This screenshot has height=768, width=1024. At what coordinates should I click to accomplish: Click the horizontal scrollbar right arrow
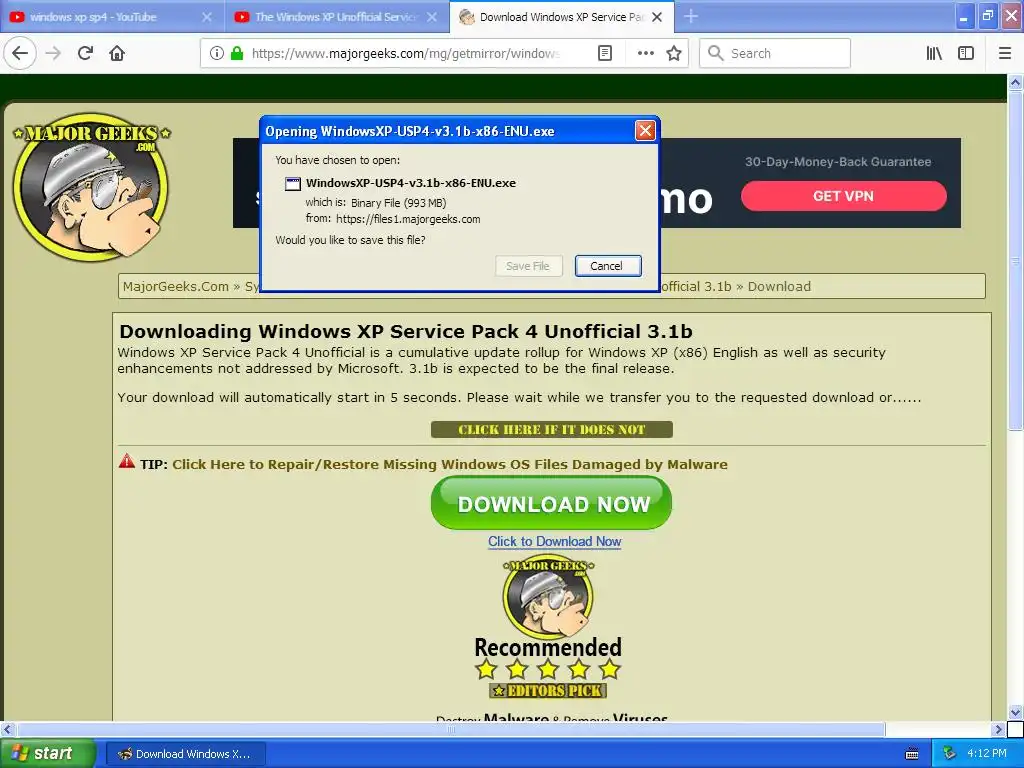(998, 729)
